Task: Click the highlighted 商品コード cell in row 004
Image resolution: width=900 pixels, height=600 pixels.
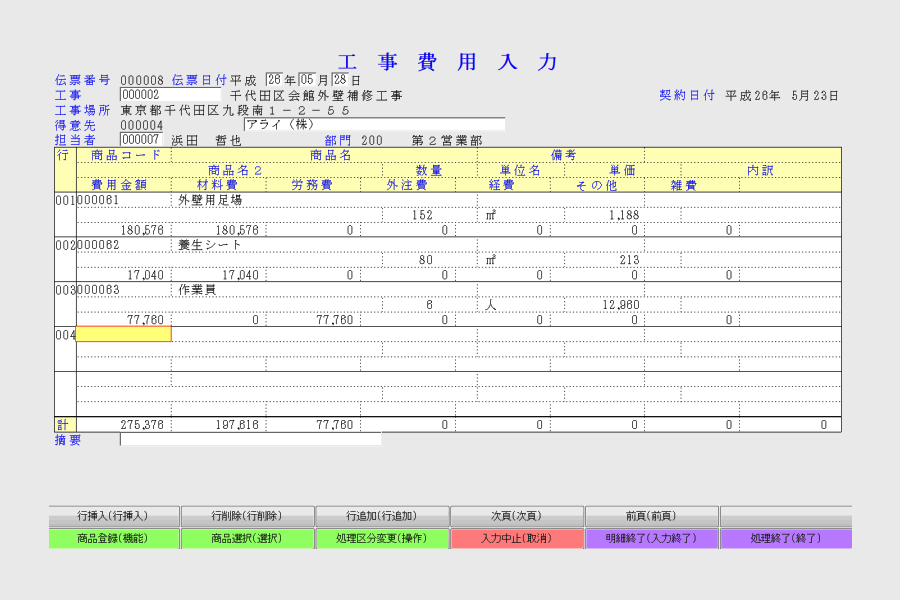Action: (123, 334)
